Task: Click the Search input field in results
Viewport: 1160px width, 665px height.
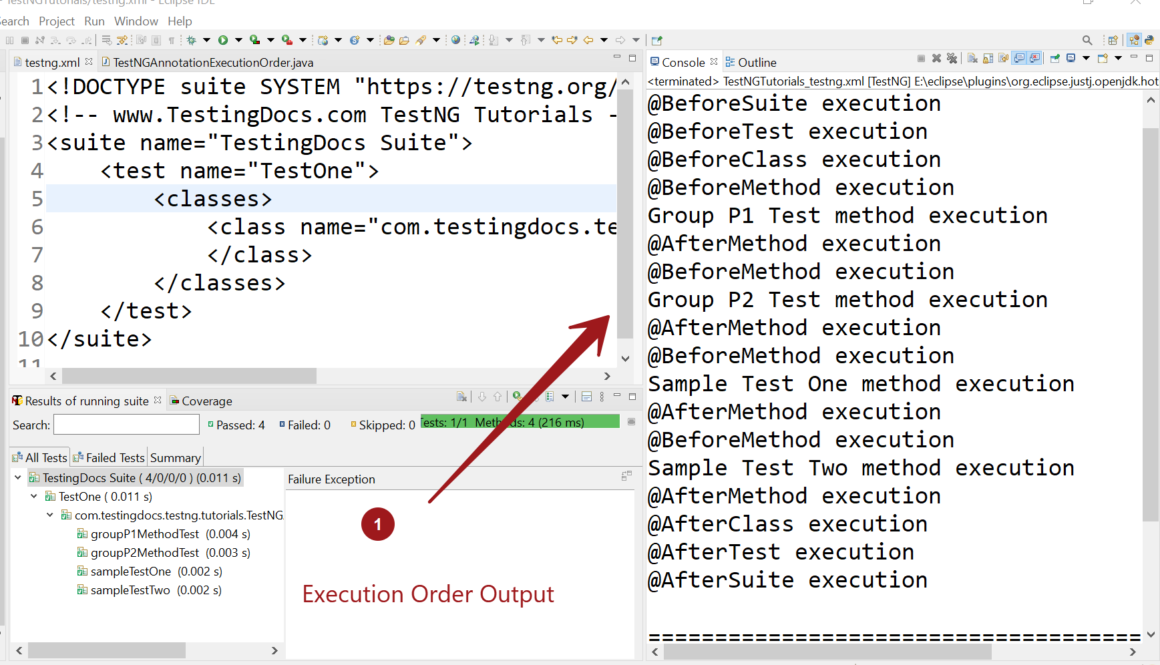Action: (126, 425)
